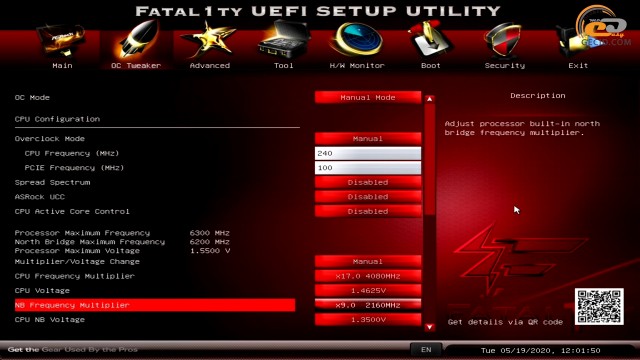The image size is (640, 360).
Task: Click the Exit icon
Action: pos(579,41)
